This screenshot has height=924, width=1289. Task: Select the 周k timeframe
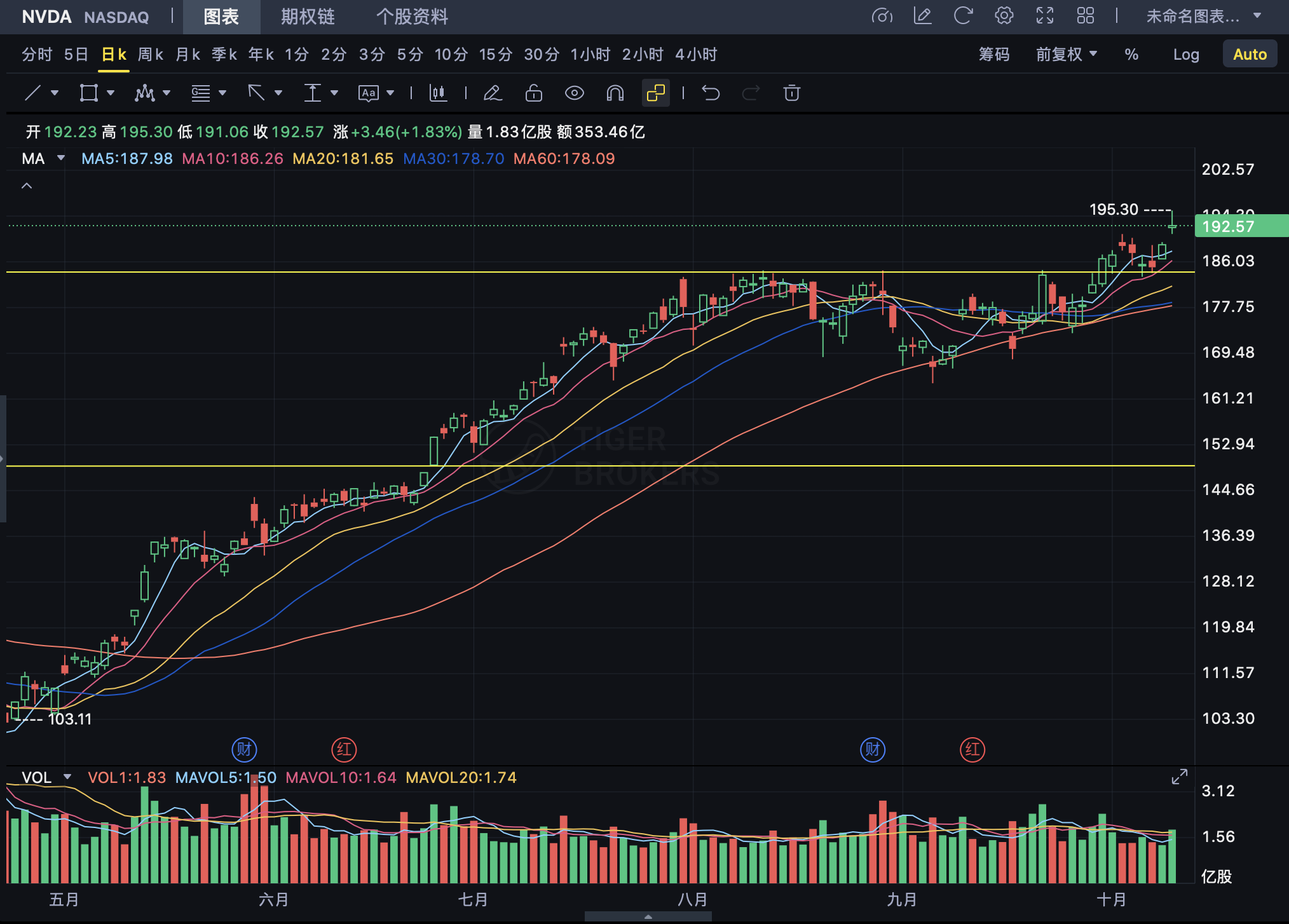[x=151, y=55]
